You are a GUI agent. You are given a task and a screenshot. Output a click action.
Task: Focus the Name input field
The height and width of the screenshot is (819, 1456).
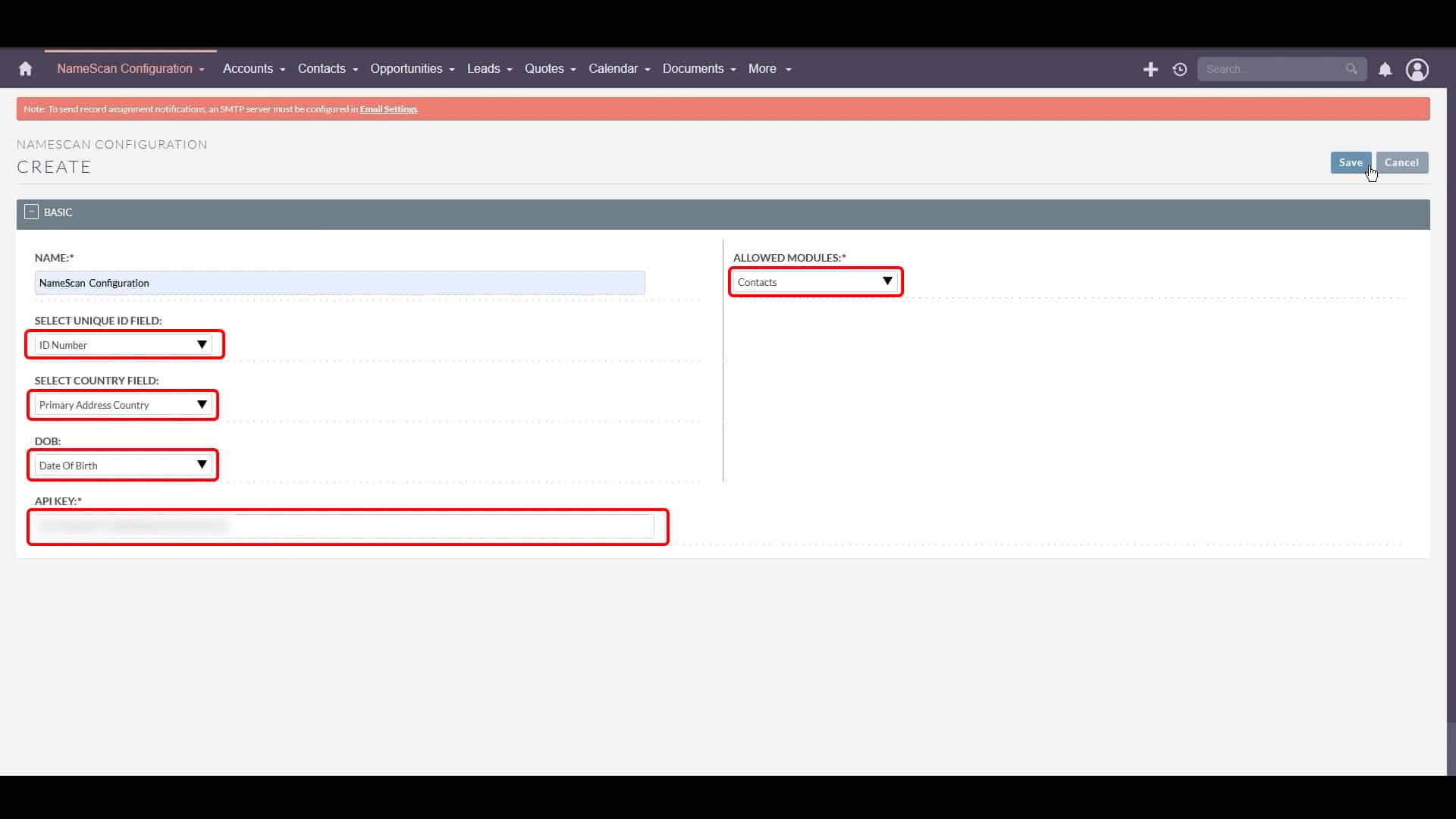(340, 283)
